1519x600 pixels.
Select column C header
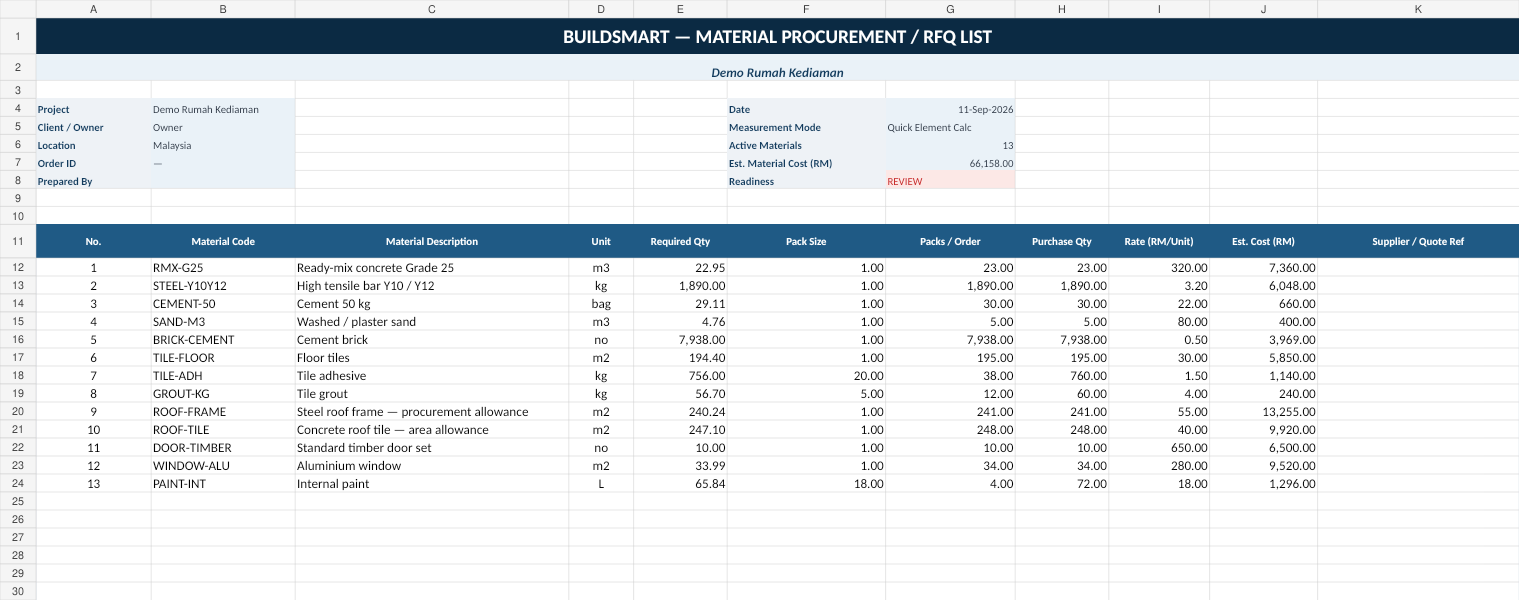(432, 9)
